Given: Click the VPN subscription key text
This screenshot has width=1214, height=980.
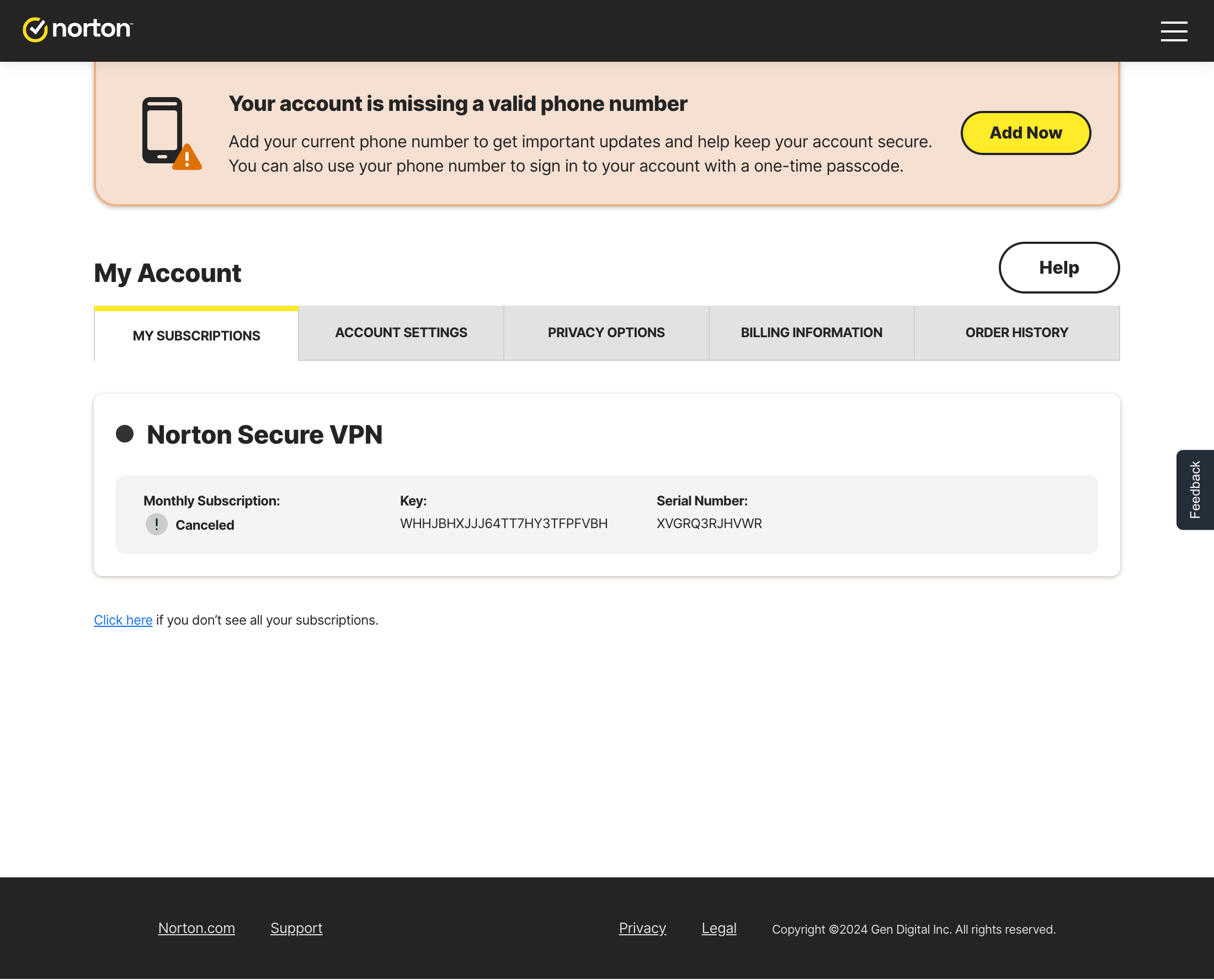Looking at the screenshot, I should pos(503,523).
